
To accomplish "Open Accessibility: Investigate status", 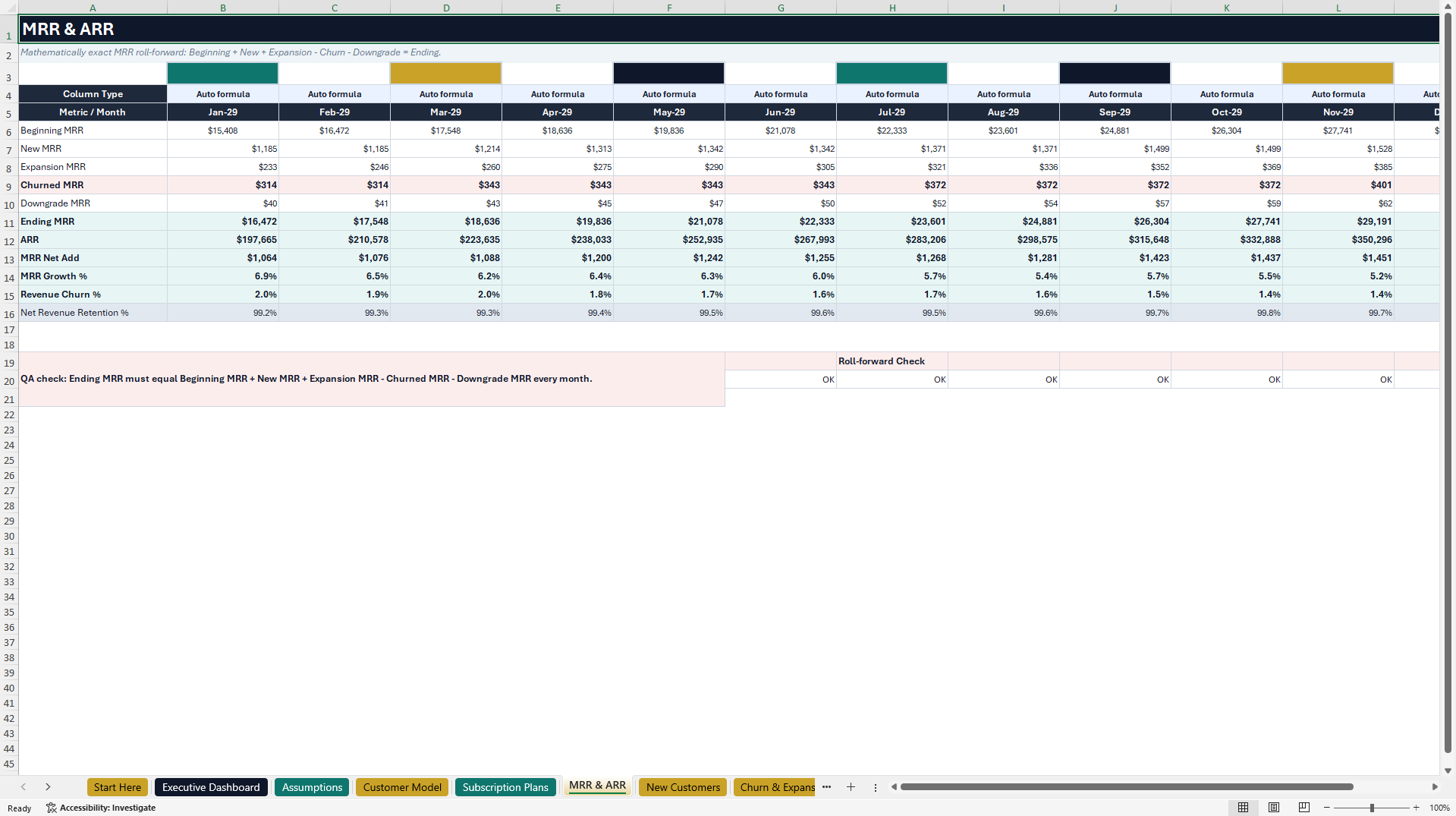I will point(101,808).
